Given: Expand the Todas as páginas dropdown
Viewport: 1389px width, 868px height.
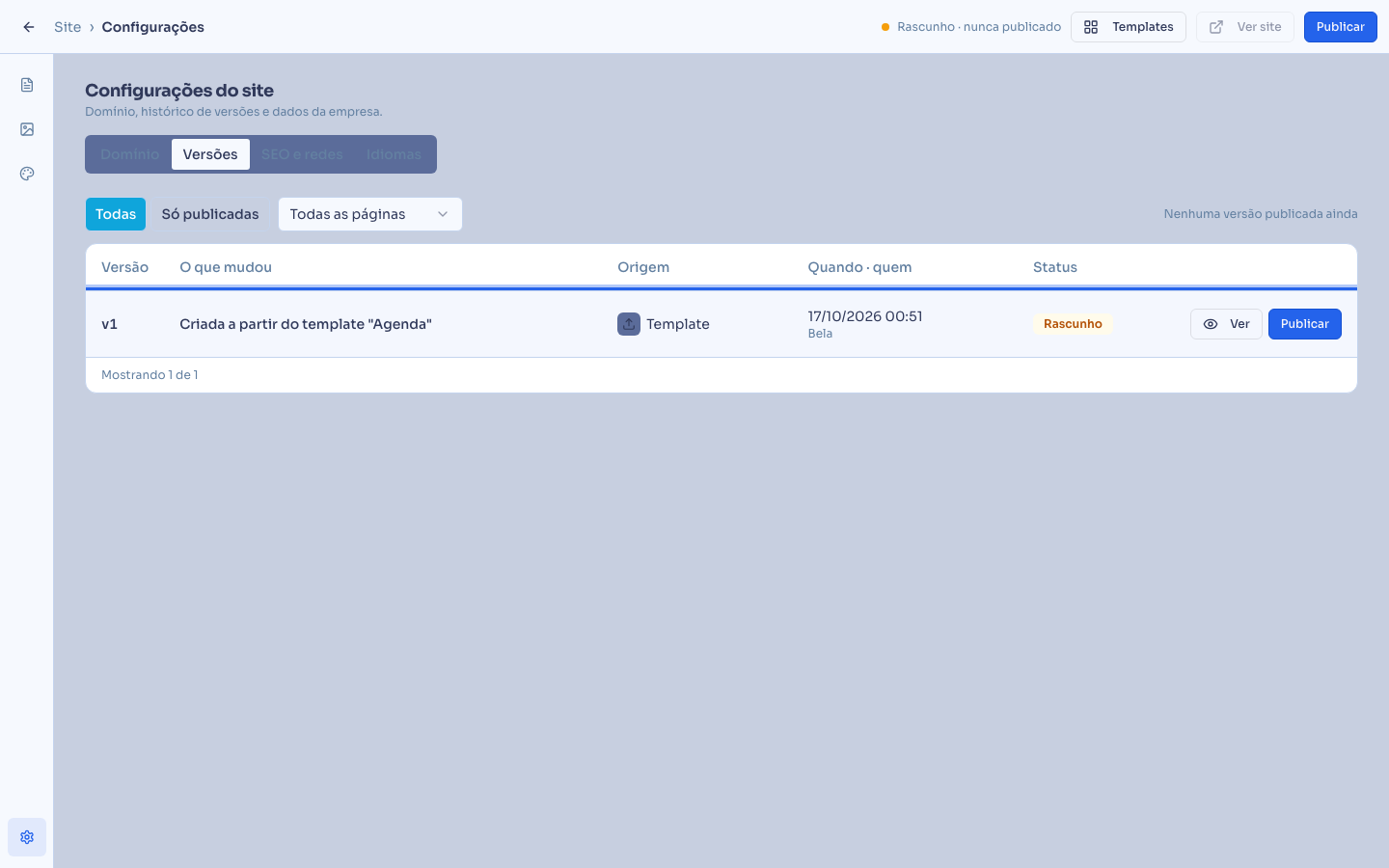Looking at the screenshot, I should click(x=370, y=214).
